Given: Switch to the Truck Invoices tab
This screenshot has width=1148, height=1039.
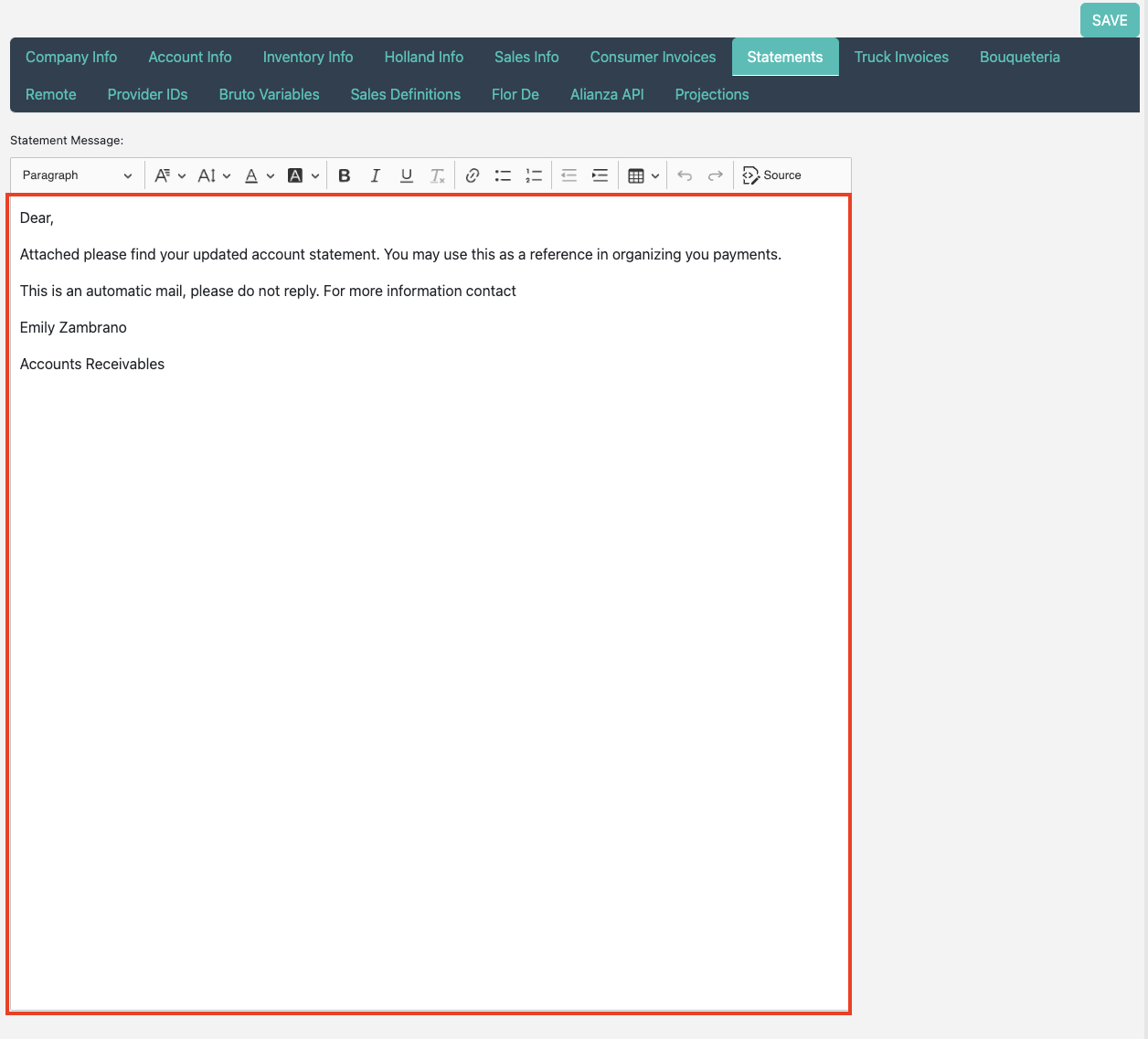Looking at the screenshot, I should 901,57.
